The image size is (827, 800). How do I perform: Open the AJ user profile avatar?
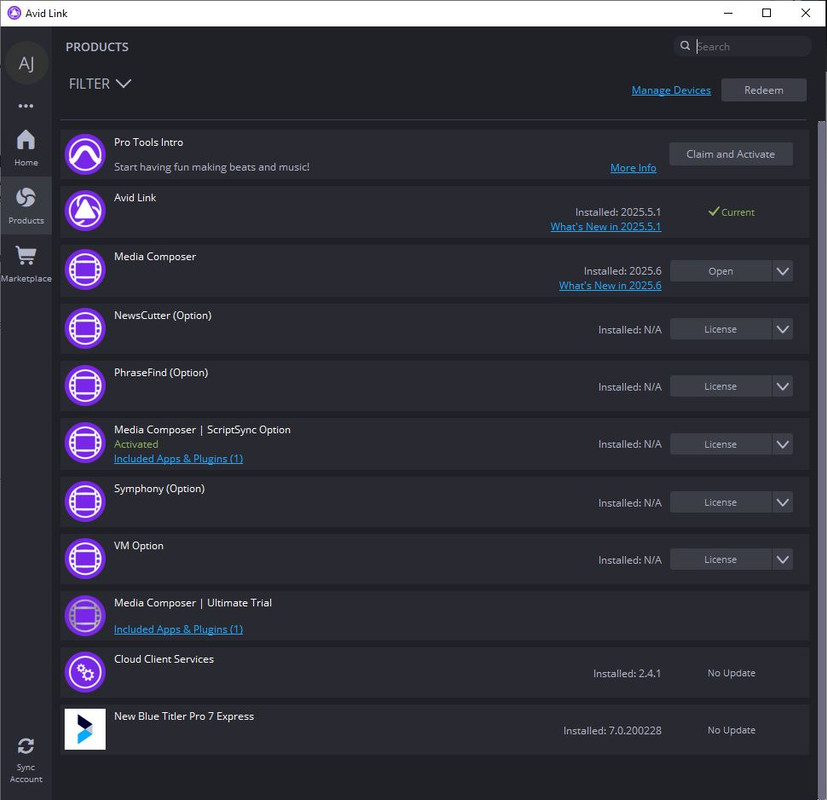26,63
